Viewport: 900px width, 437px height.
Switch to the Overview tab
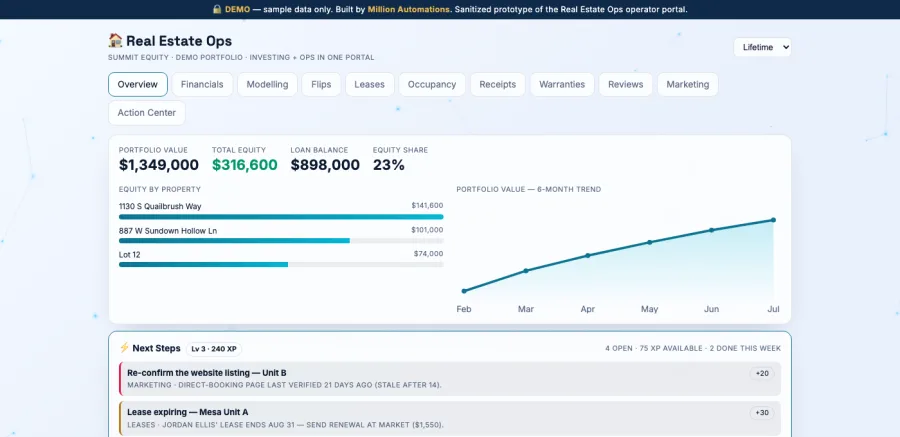[138, 84]
